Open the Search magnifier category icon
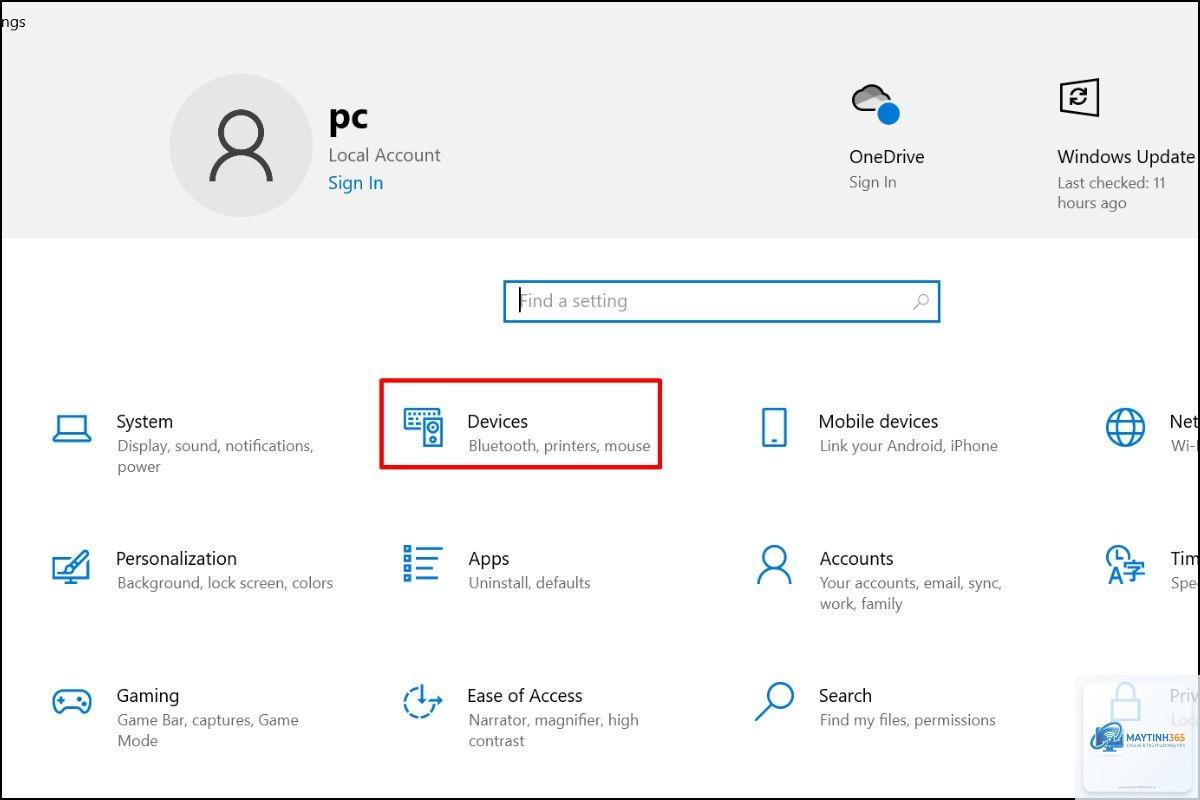 click(774, 701)
